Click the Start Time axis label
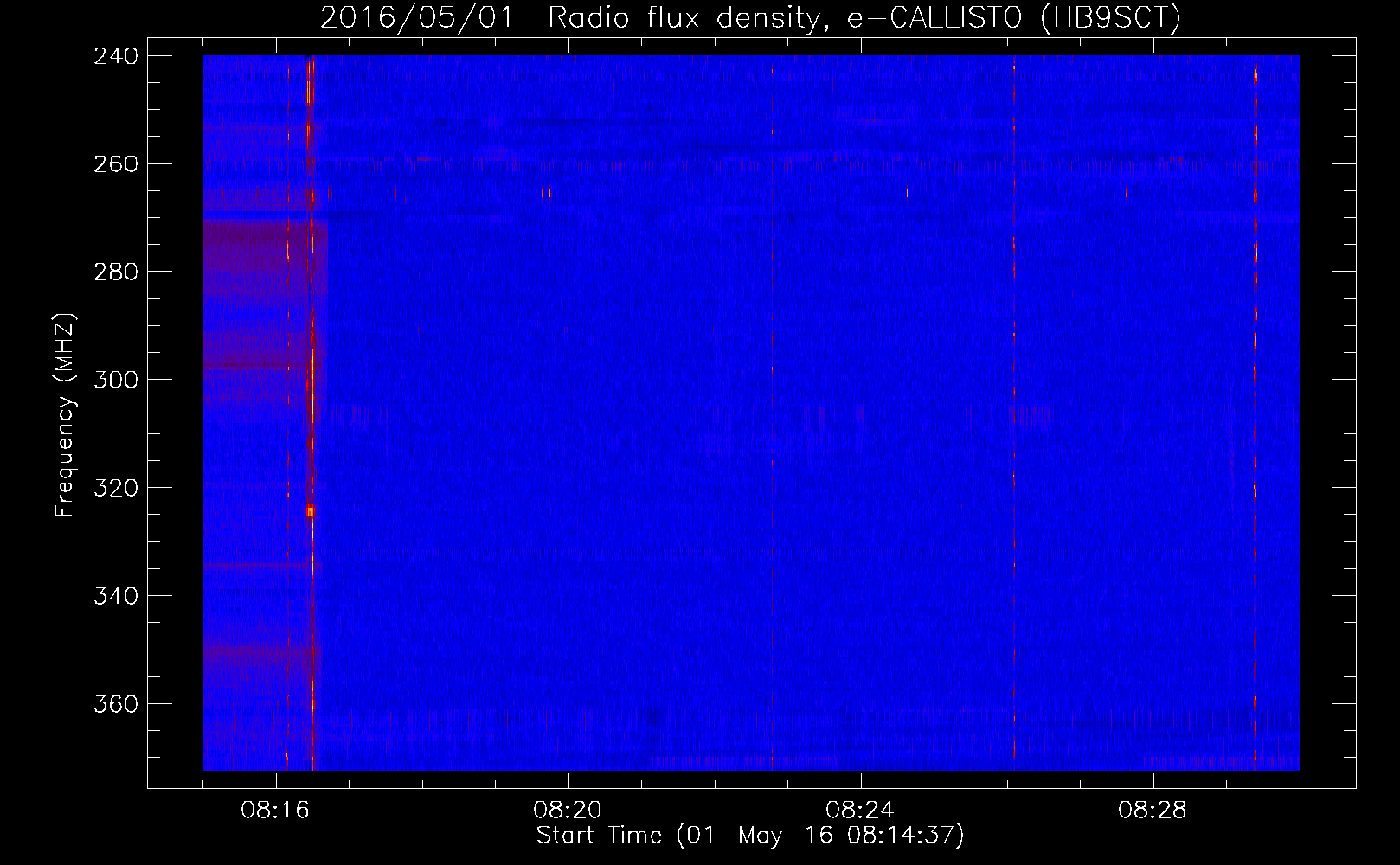Viewport: 1400px width, 865px height. (750, 835)
